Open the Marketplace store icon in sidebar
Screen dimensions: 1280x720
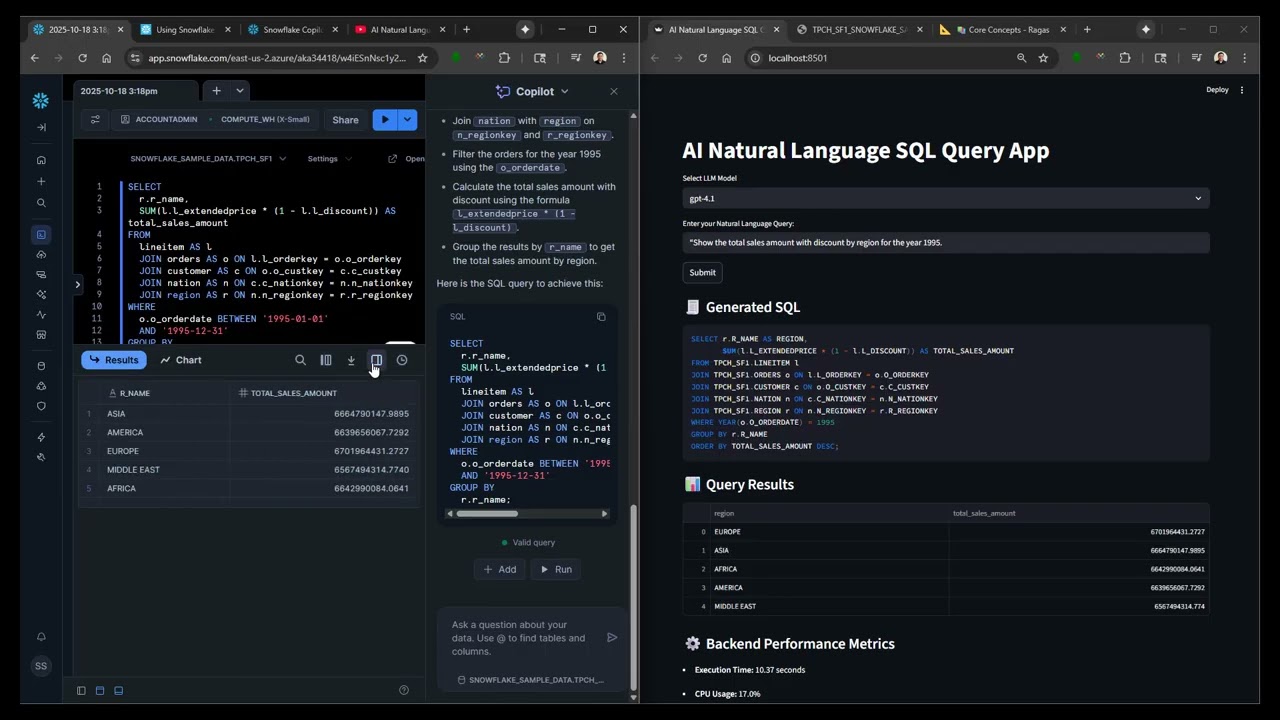click(x=41, y=335)
